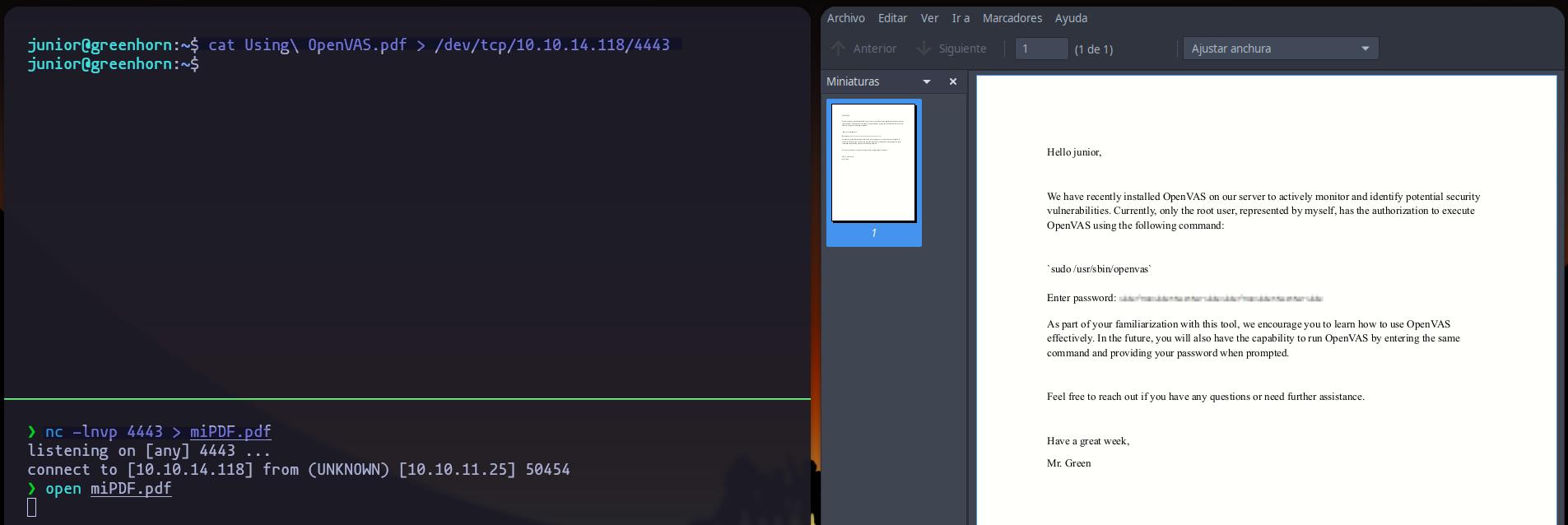This screenshot has width=1568, height=525.
Task: Close the Miniaturas side panel
Action: click(x=953, y=81)
